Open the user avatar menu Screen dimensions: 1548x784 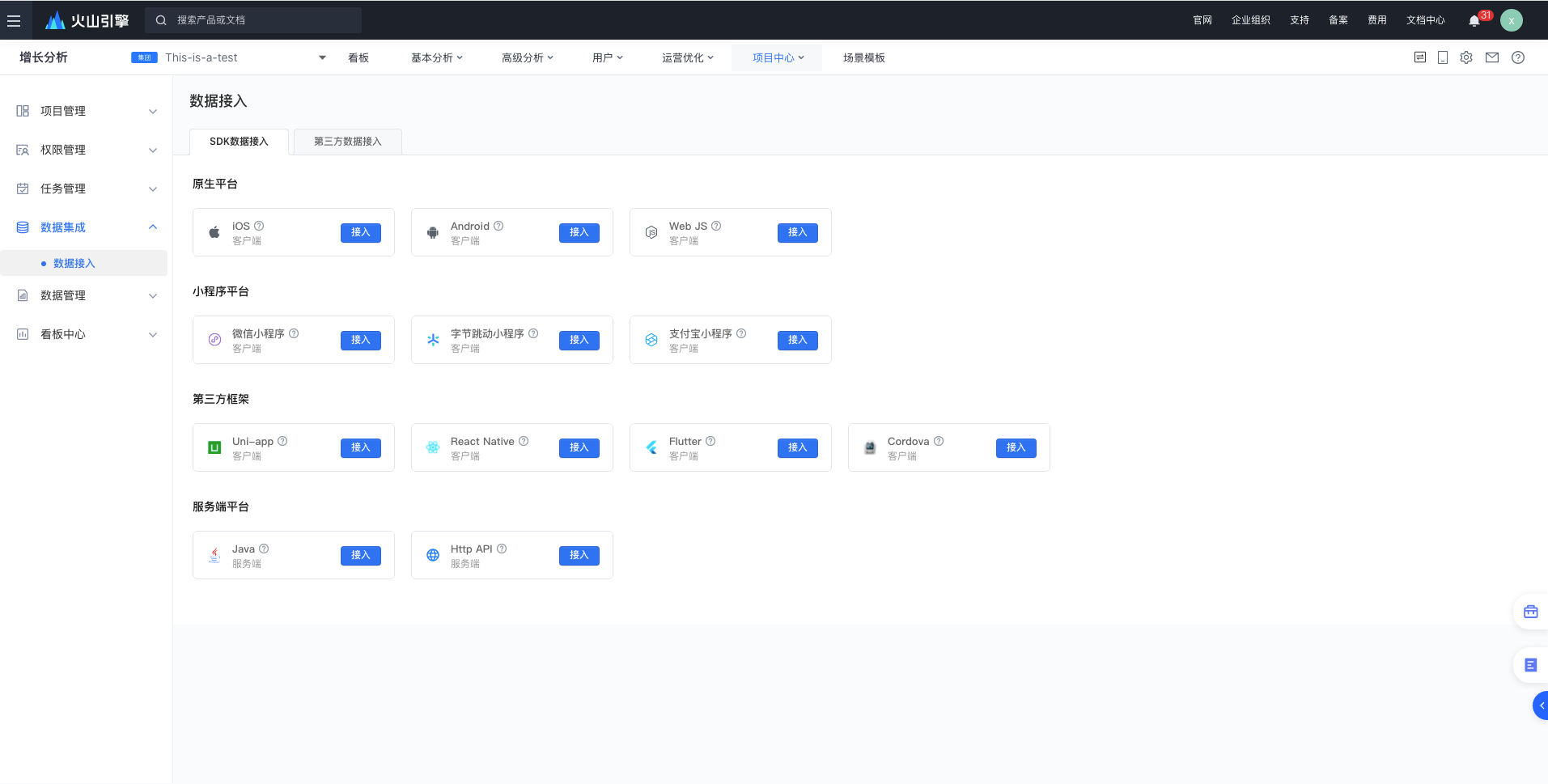pyautogui.click(x=1512, y=20)
